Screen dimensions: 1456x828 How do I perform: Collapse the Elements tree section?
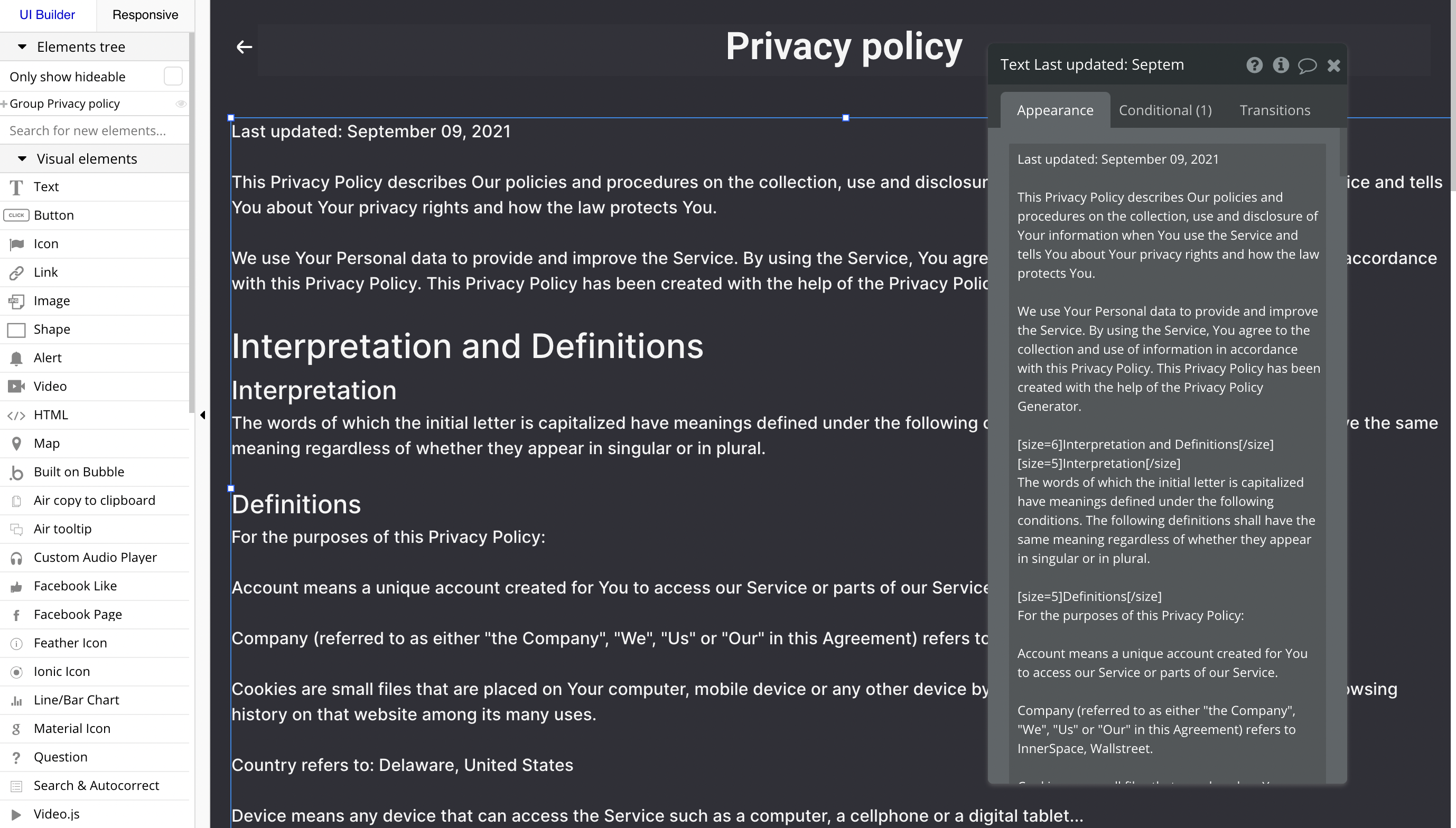[22, 46]
